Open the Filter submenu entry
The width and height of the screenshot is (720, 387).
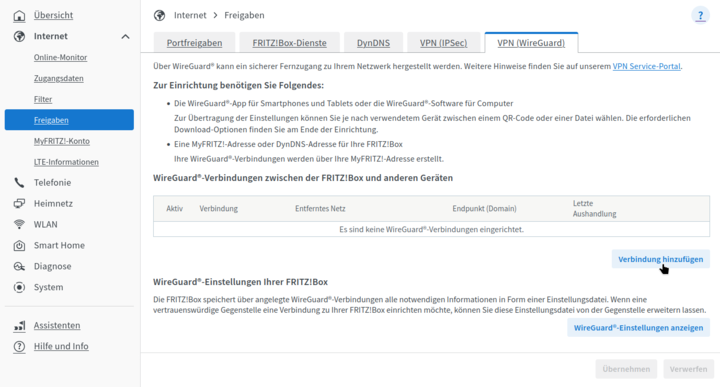click(43, 99)
